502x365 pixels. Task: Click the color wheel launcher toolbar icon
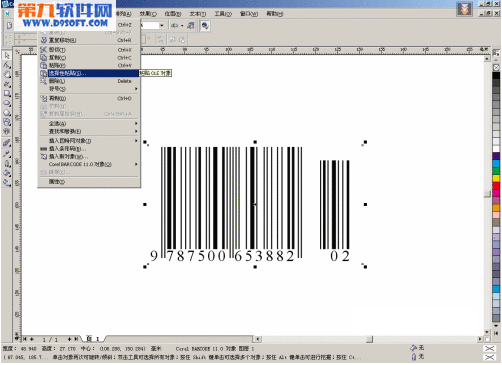pyautogui.click(x=205, y=26)
